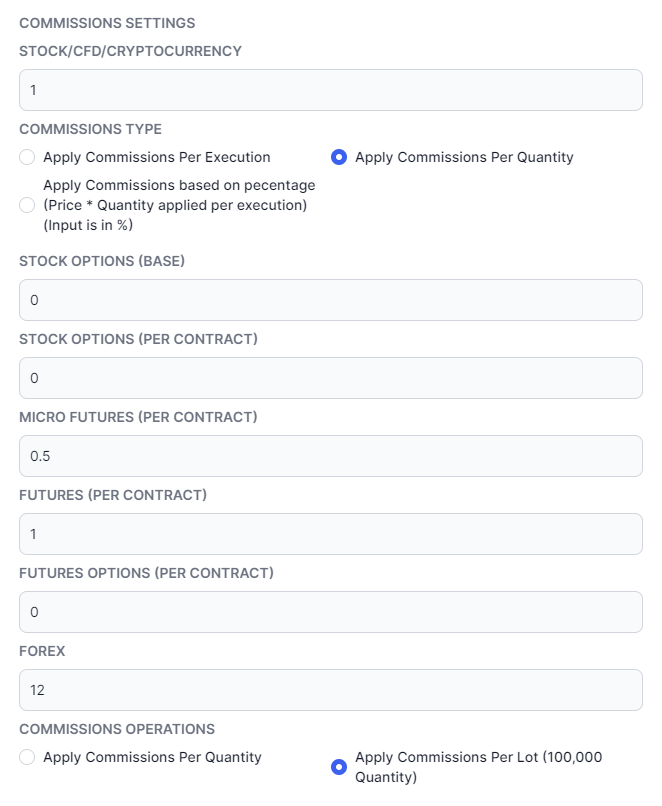Select Per Quantity radio under Commissions Operations
Screen dimensions: 662x806
pos(27,757)
